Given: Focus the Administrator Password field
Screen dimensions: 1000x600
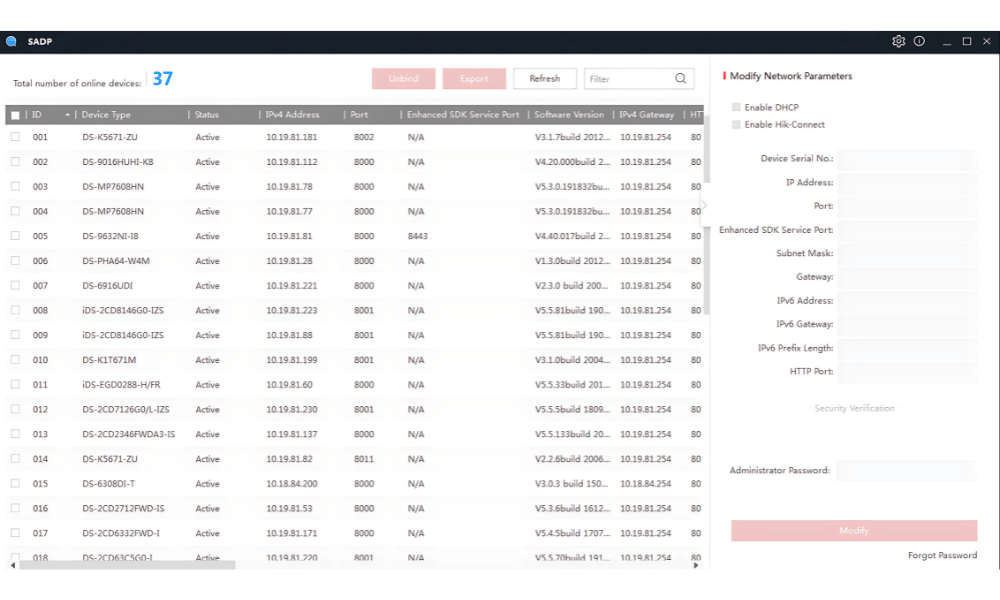Looking at the screenshot, I should [906, 471].
